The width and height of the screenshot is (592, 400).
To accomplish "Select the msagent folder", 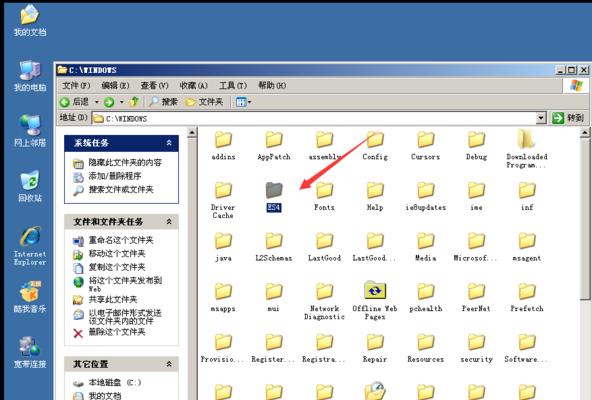I will [527, 247].
